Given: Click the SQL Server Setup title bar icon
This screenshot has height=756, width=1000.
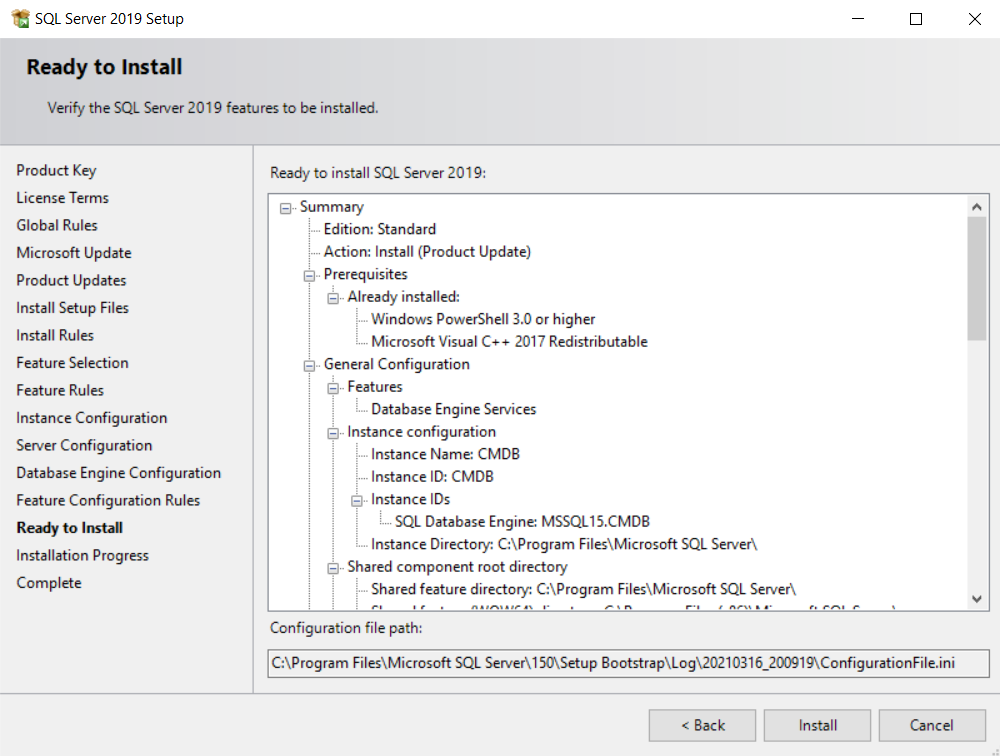Looking at the screenshot, I should [x=20, y=19].
